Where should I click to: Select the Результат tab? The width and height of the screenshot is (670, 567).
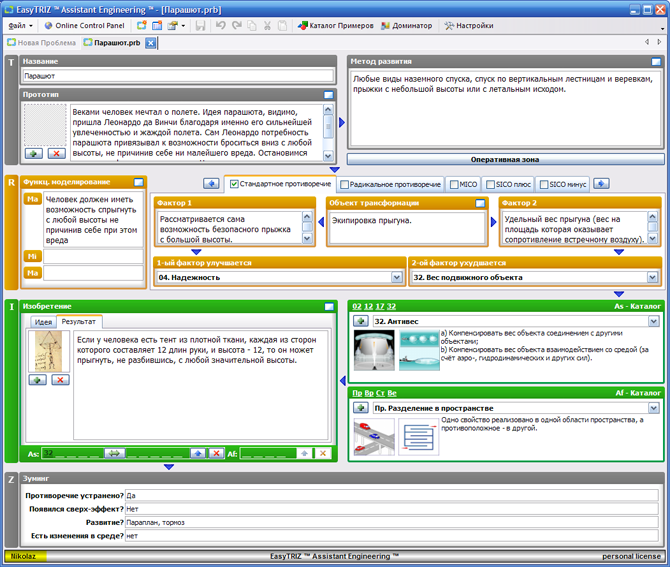(79, 321)
